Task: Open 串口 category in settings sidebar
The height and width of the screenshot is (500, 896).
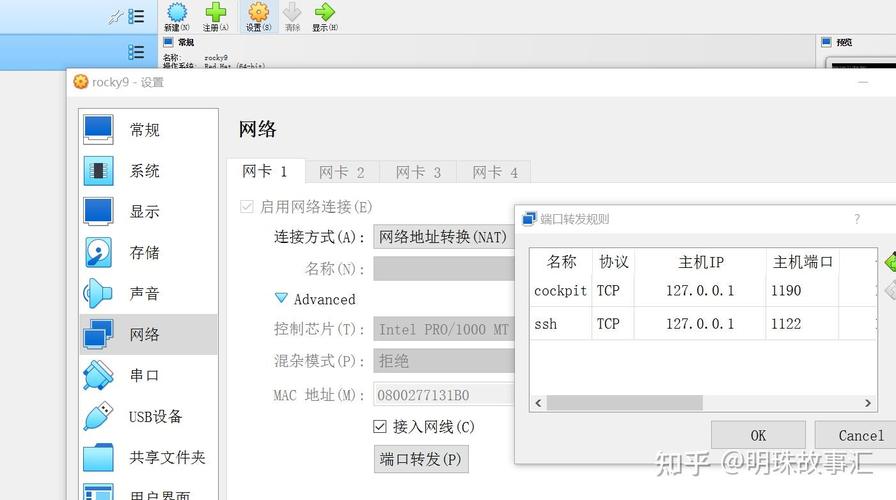Action: click(x=149, y=375)
